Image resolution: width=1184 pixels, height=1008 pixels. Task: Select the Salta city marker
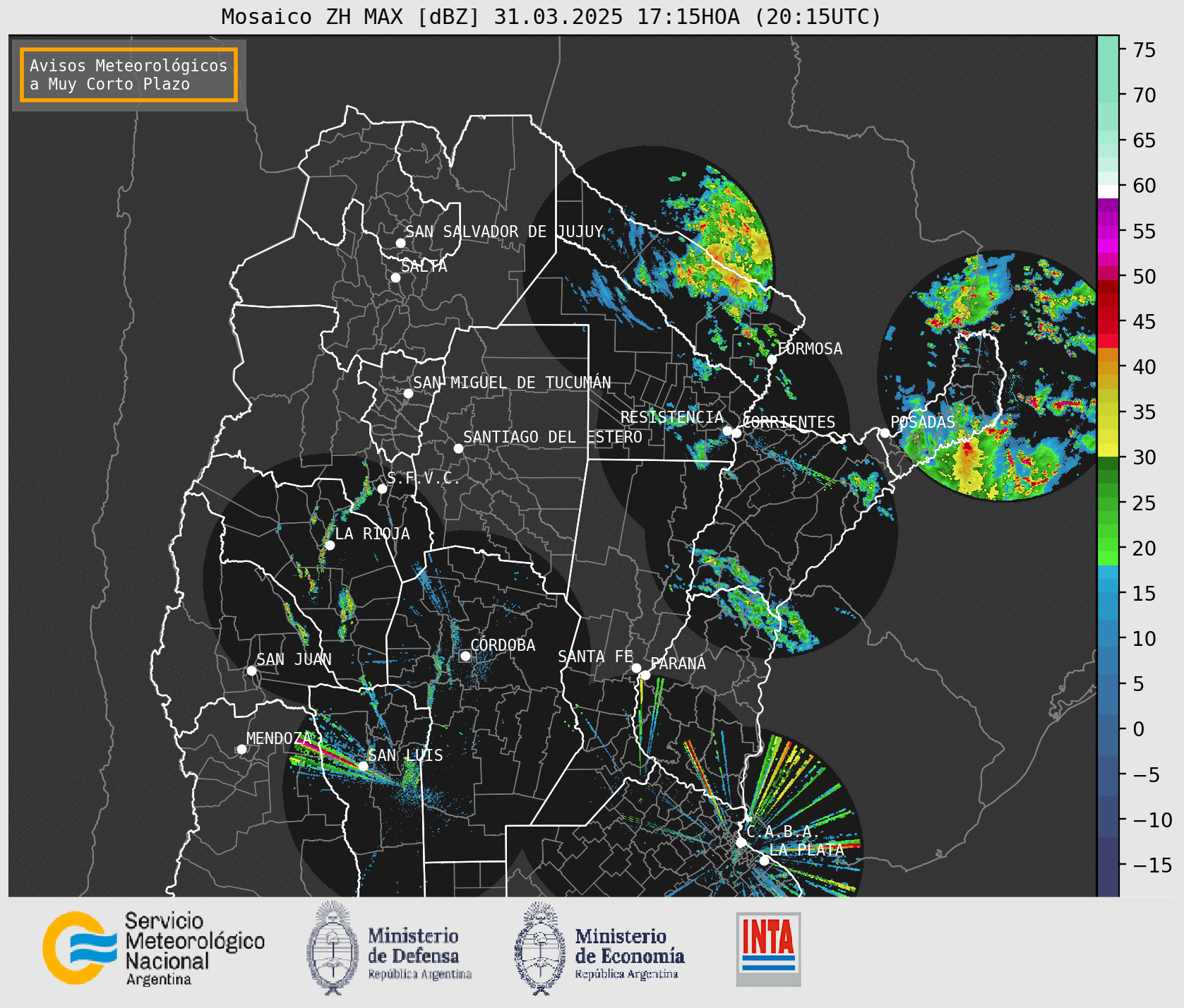click(x=396, y=277)
